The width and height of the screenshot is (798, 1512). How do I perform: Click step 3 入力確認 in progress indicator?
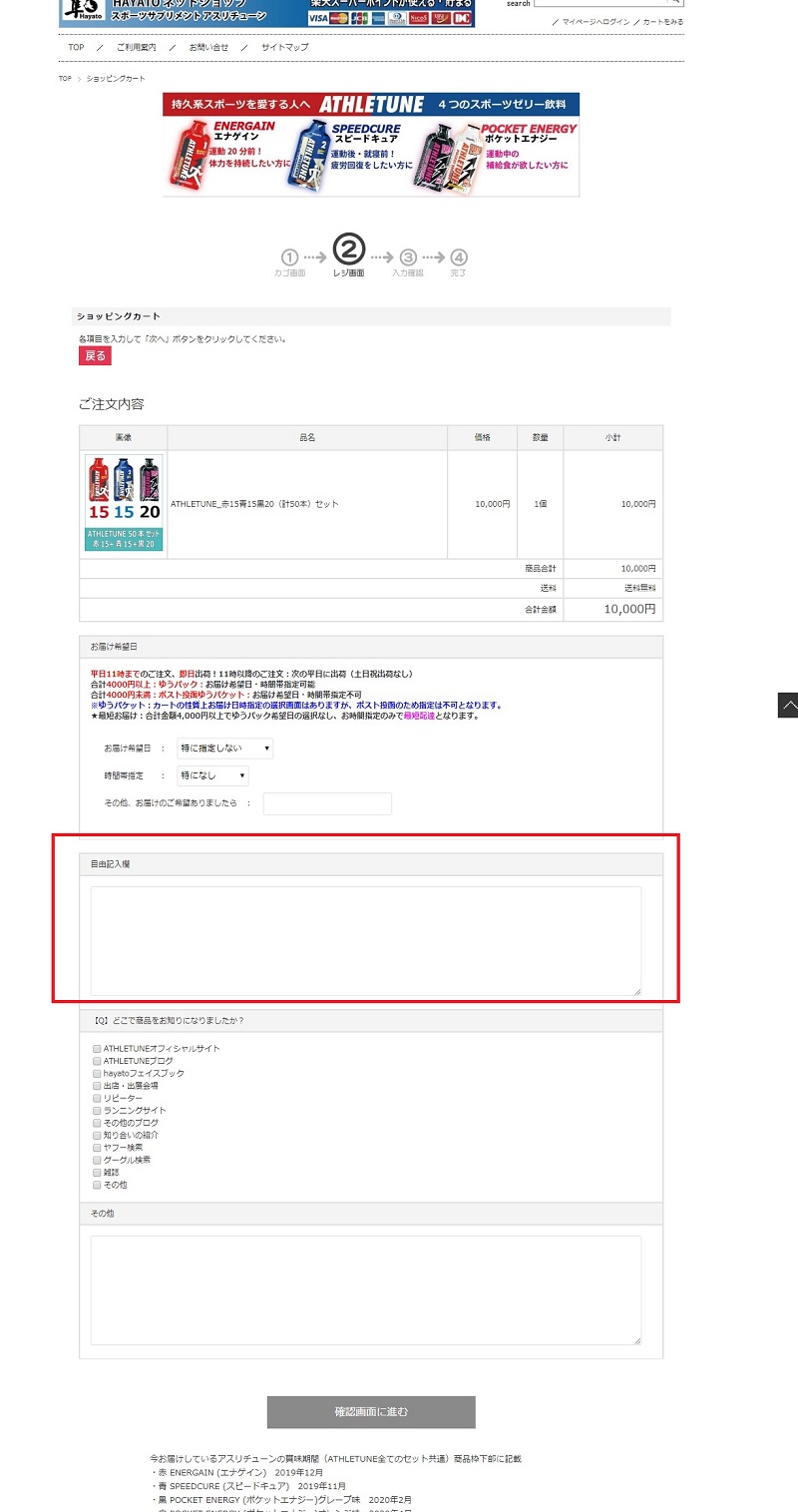tap(407, 262)
